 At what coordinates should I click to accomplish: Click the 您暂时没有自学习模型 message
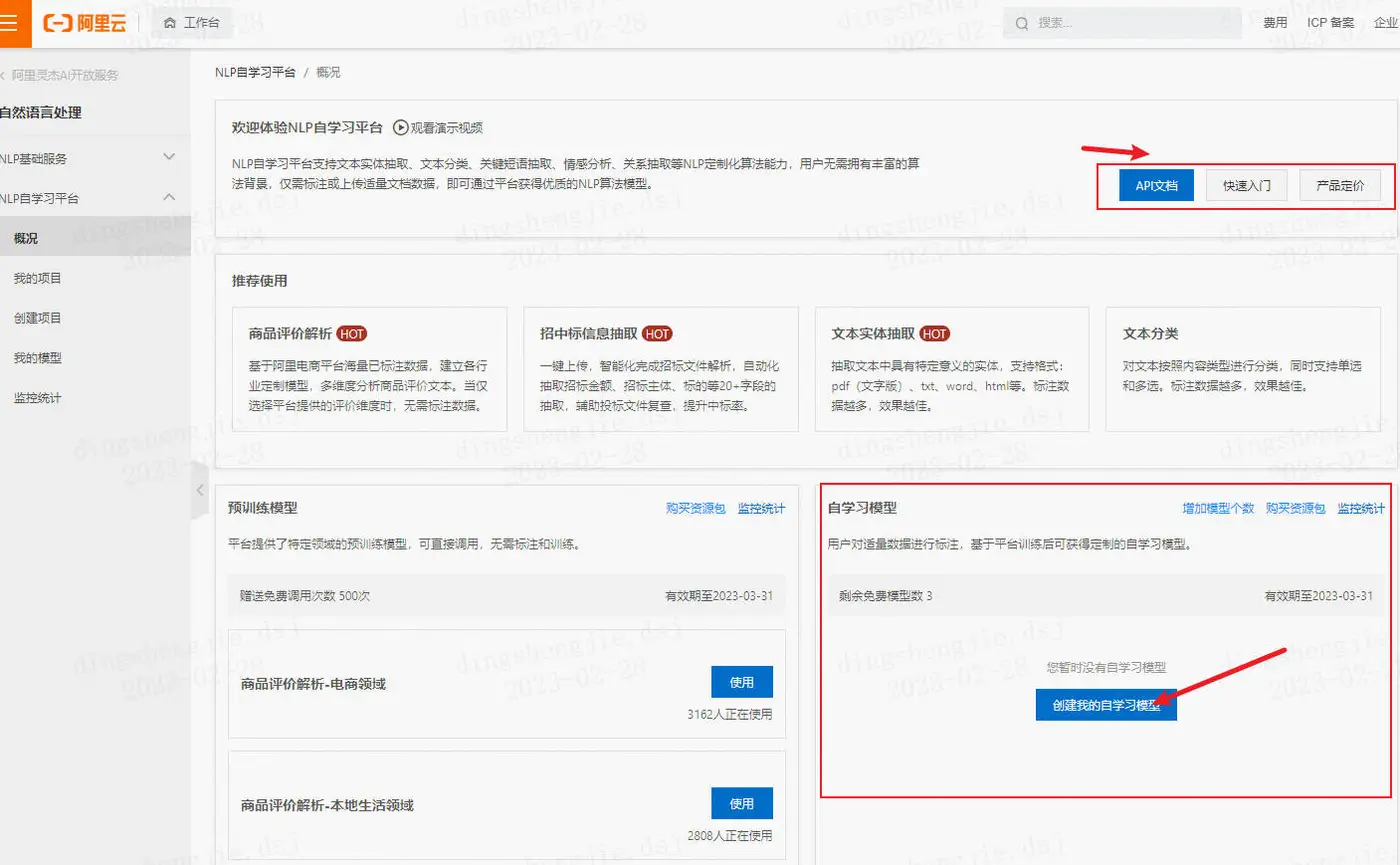(x=1106, y=667)
